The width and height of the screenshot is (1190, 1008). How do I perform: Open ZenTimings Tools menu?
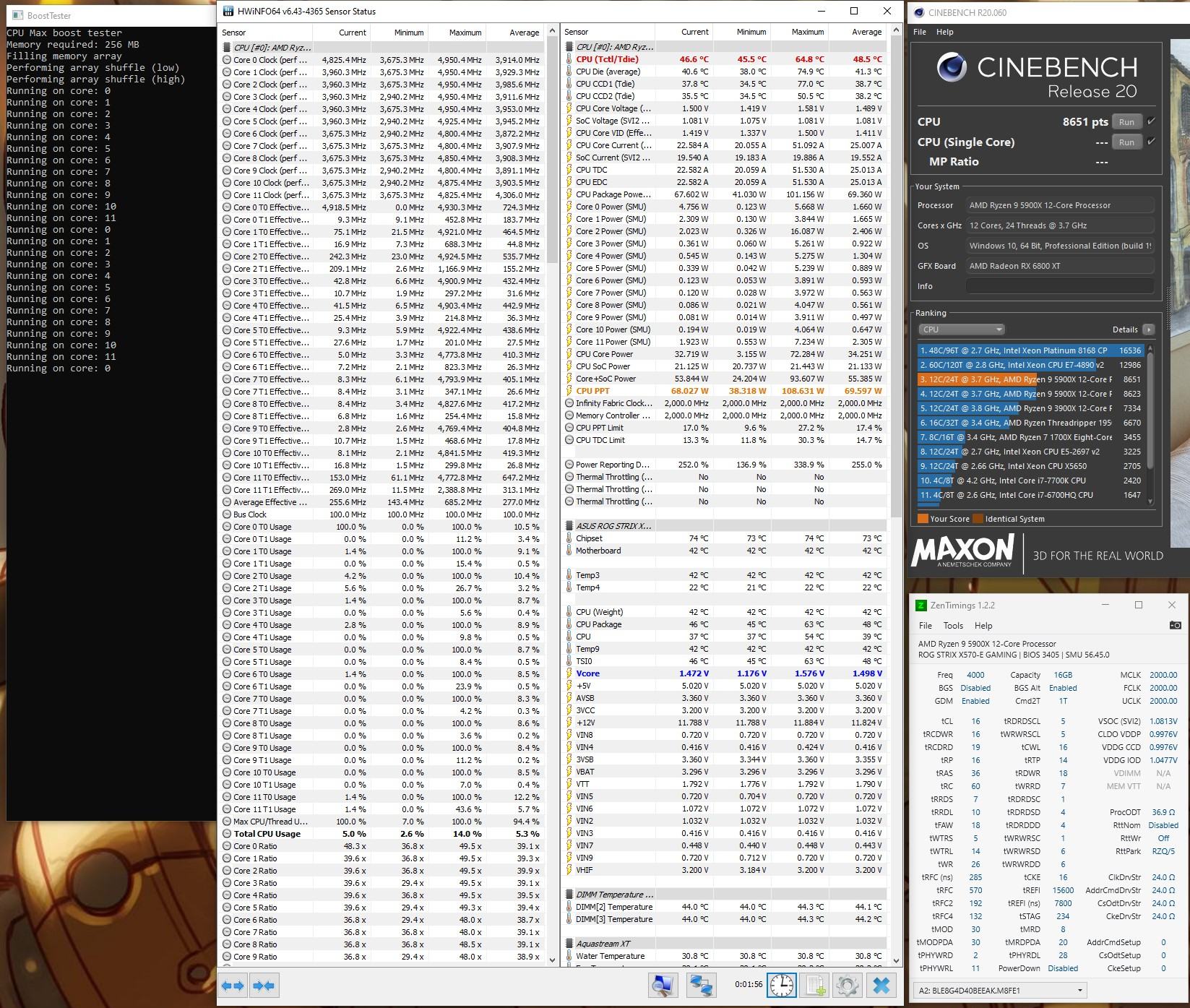pyautogui.click(x=953, y=626)
